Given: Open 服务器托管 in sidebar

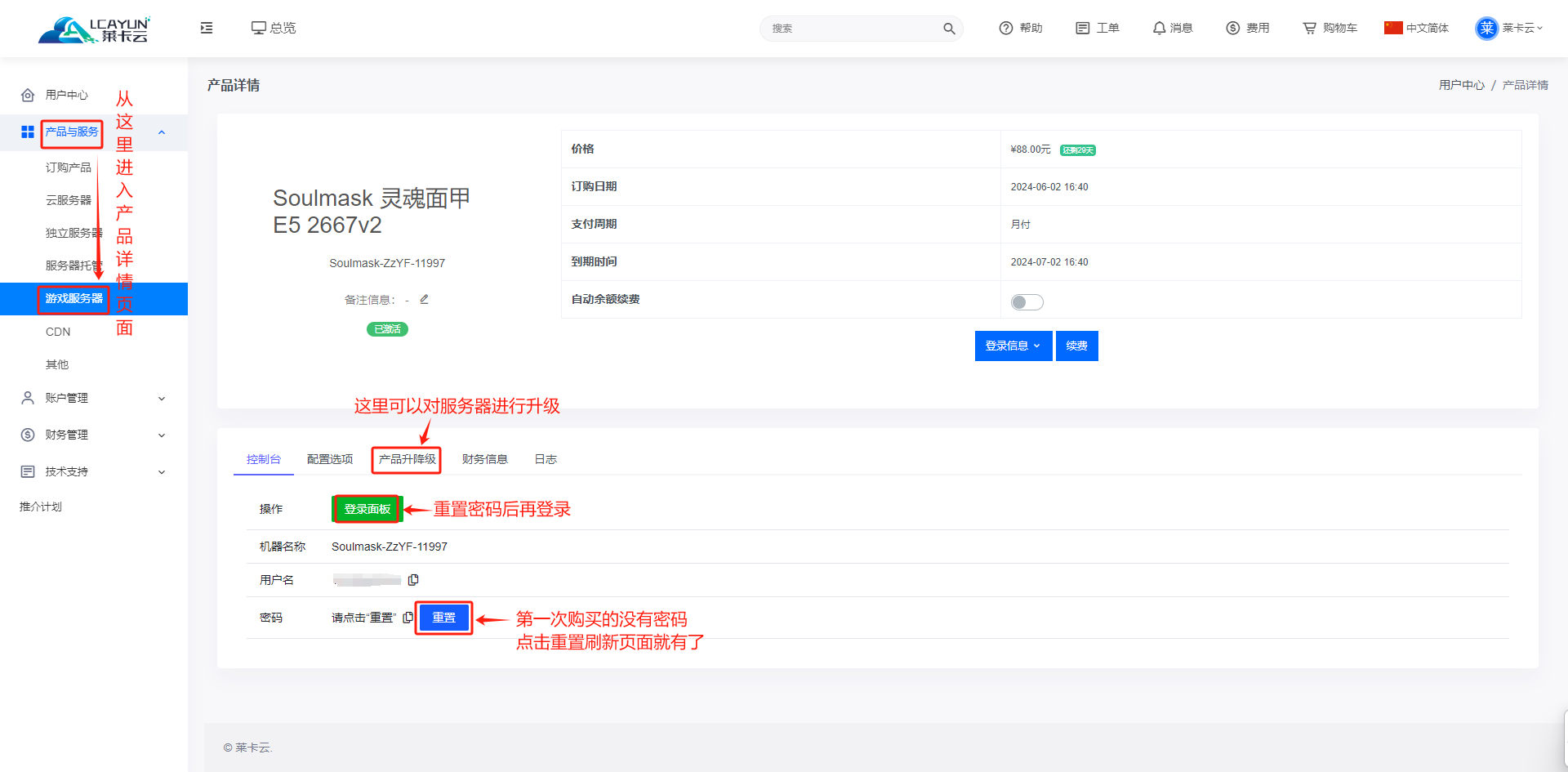Looking at the screenshot, I should point(73,266).
